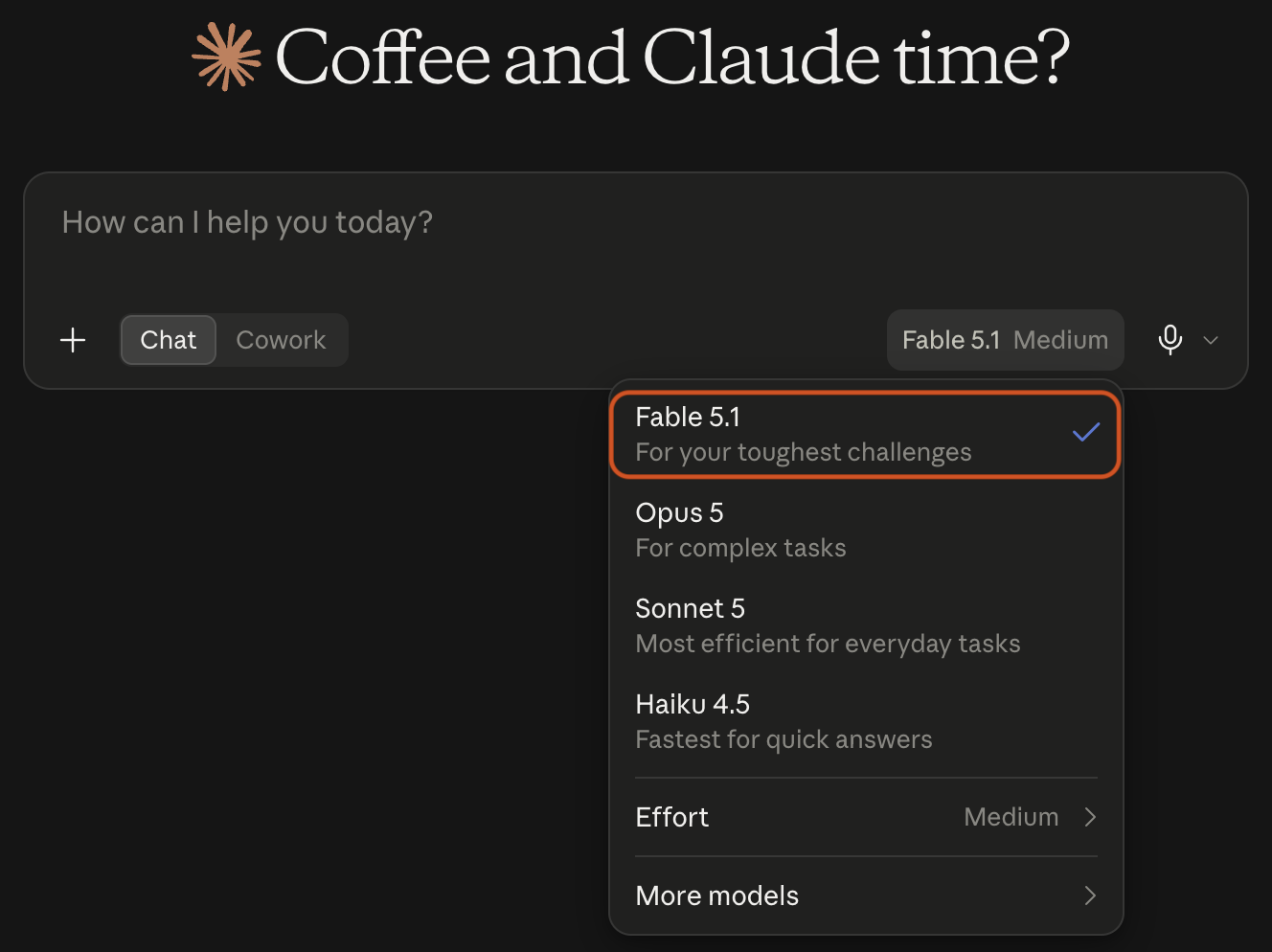Select the Fable 5.1 model option
Screen dimensions: 1272x952
(x=865, y=434)
